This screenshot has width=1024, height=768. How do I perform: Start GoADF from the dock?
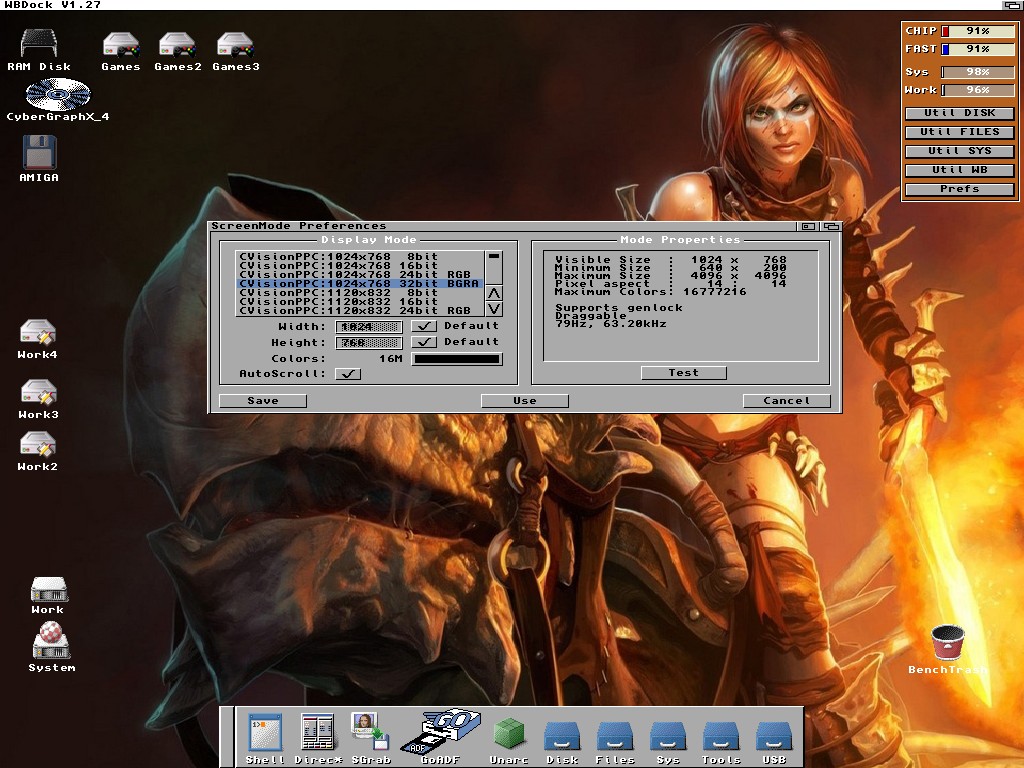click(x=443, y=731)
